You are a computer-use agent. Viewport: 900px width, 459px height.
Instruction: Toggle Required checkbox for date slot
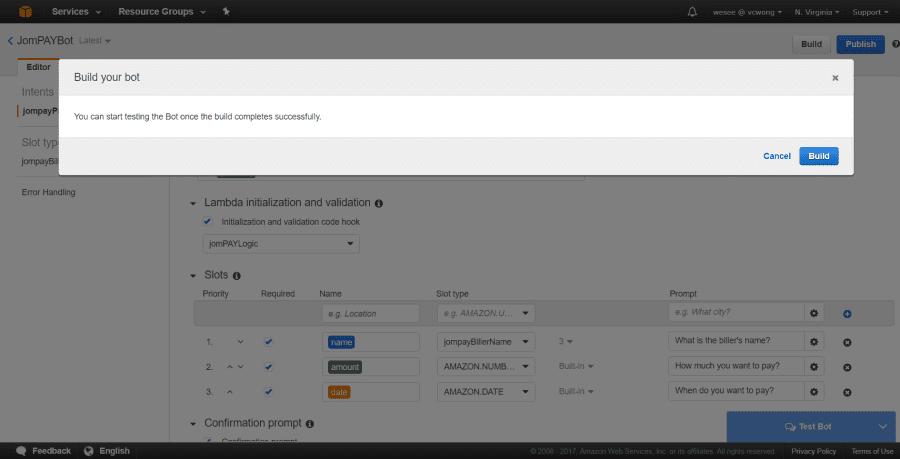pos(269,392)
